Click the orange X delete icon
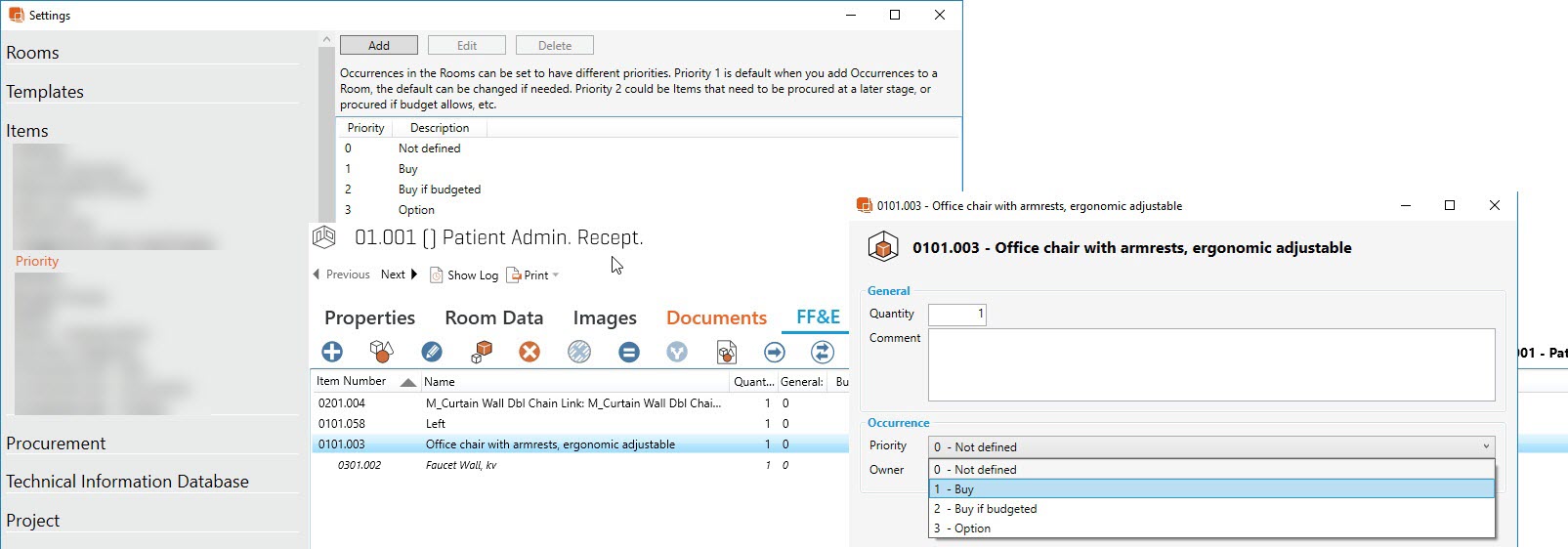This screenshot has height=549, width=1568. (530, 352)
